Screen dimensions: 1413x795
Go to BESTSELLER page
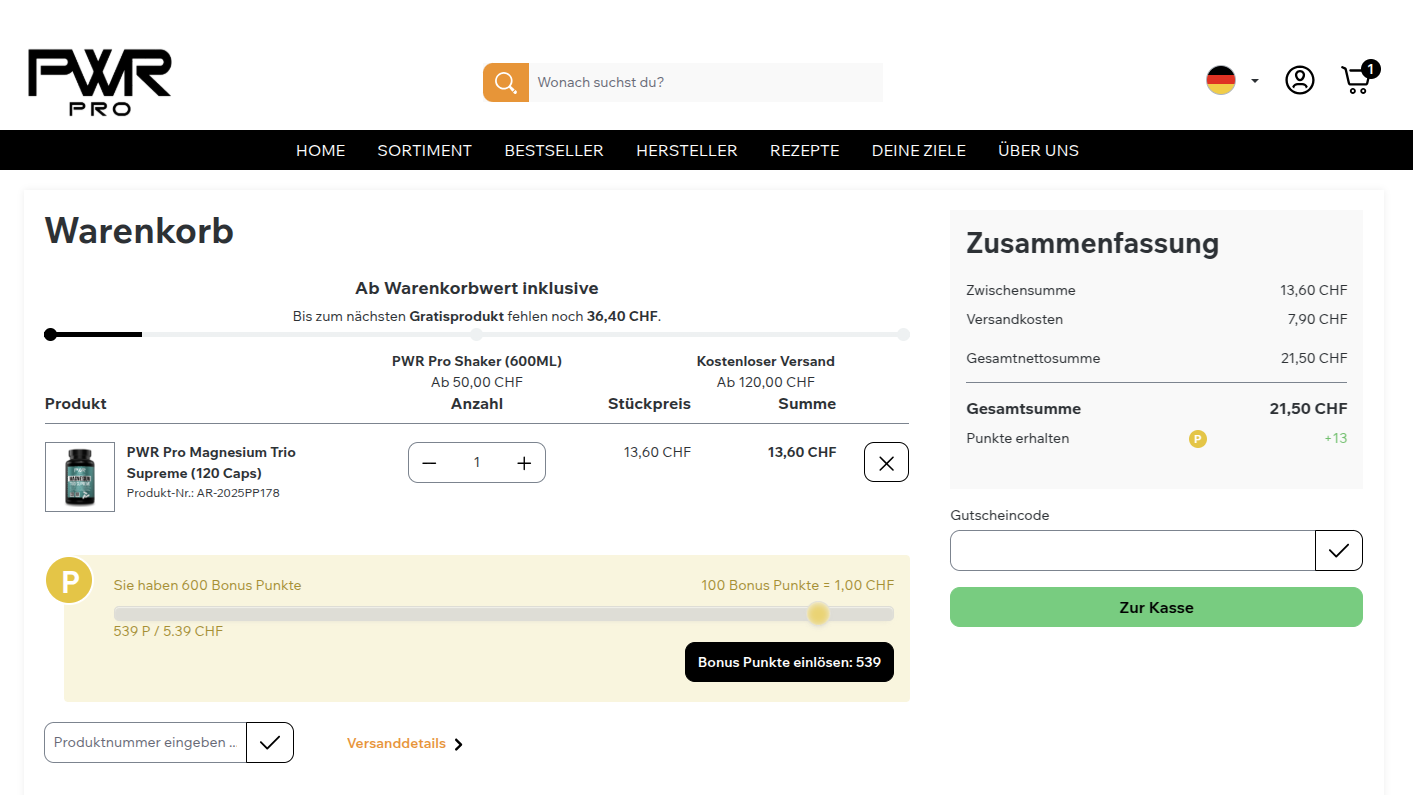tap(554, 150)
